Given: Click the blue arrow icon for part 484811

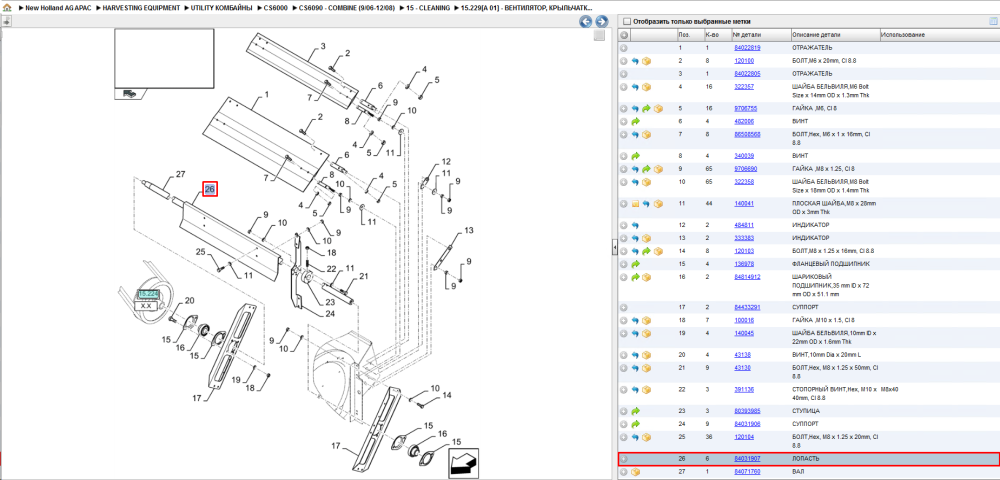Looking at the screenshot, I should pyautogui.click(x=635, y=225).
